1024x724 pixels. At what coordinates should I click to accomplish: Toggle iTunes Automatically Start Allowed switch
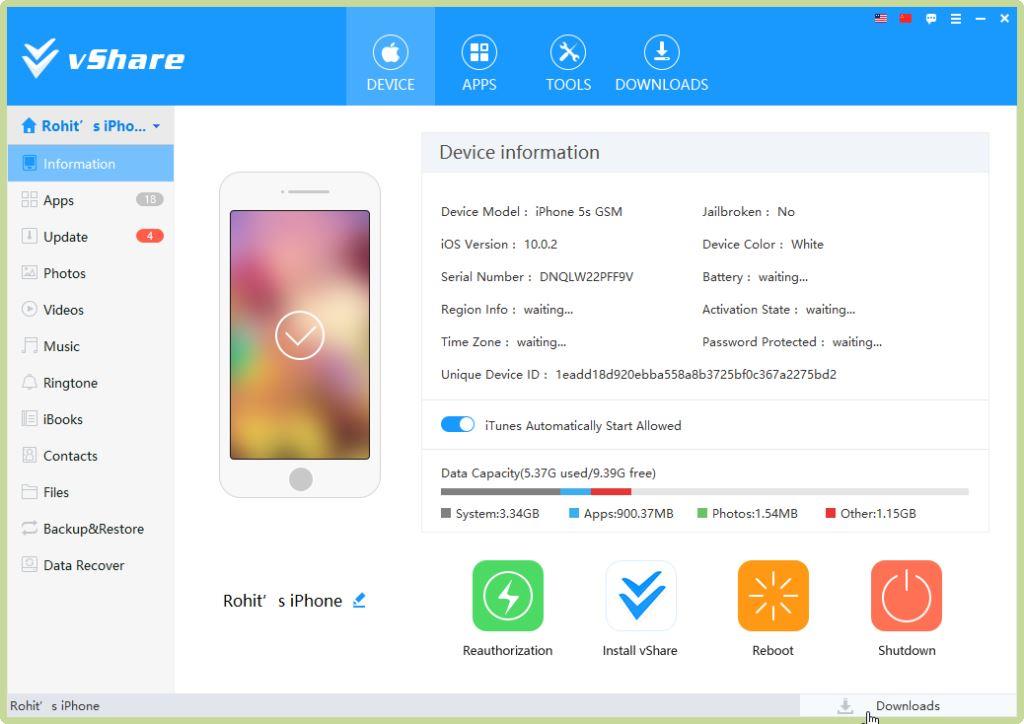[458, 424]
